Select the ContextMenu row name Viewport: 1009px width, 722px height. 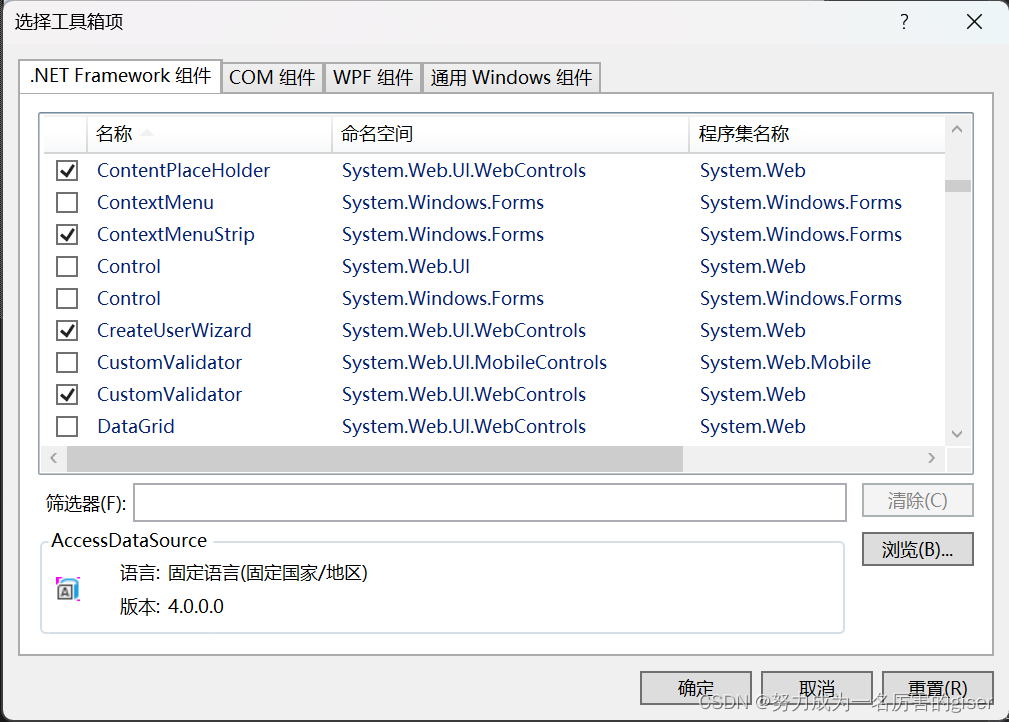(x=155, y=203)
